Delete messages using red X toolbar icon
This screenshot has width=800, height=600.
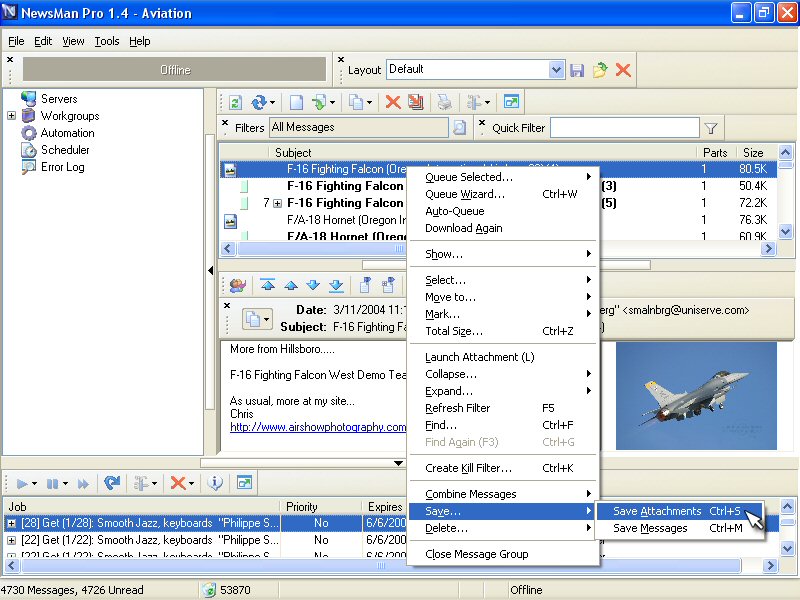(393, 103)
